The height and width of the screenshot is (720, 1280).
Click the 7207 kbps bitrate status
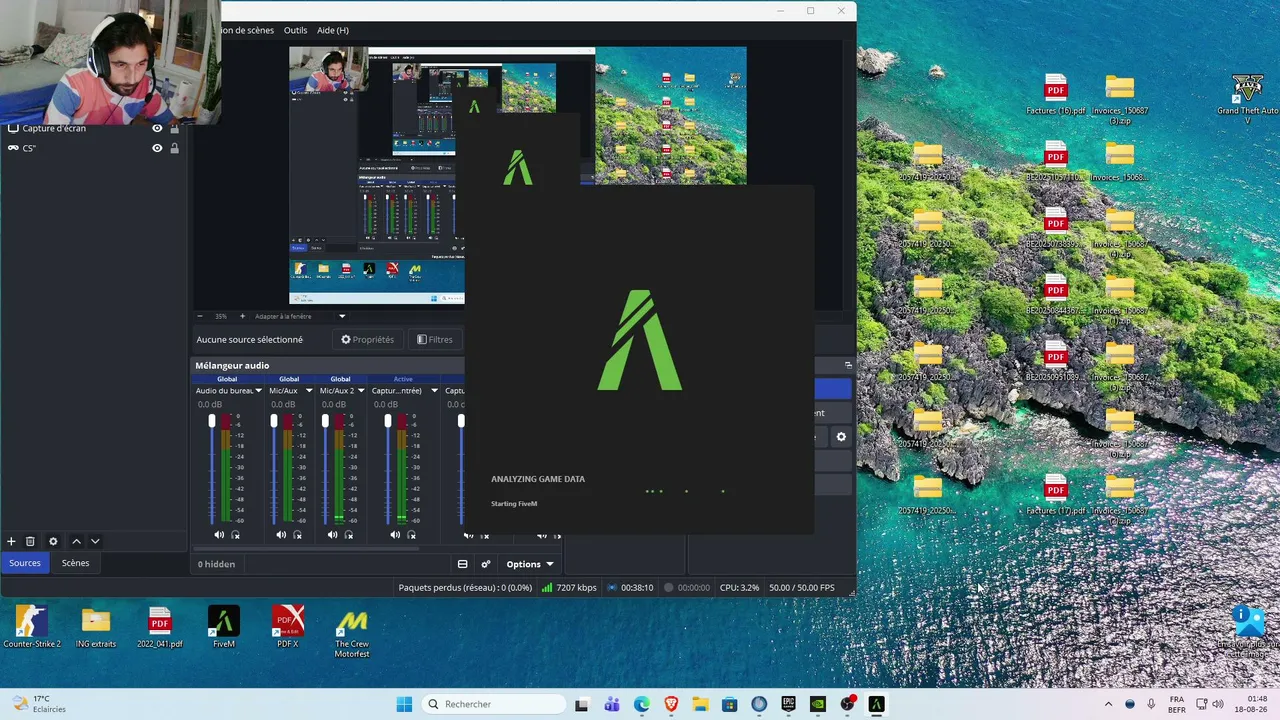coord(569,587)
